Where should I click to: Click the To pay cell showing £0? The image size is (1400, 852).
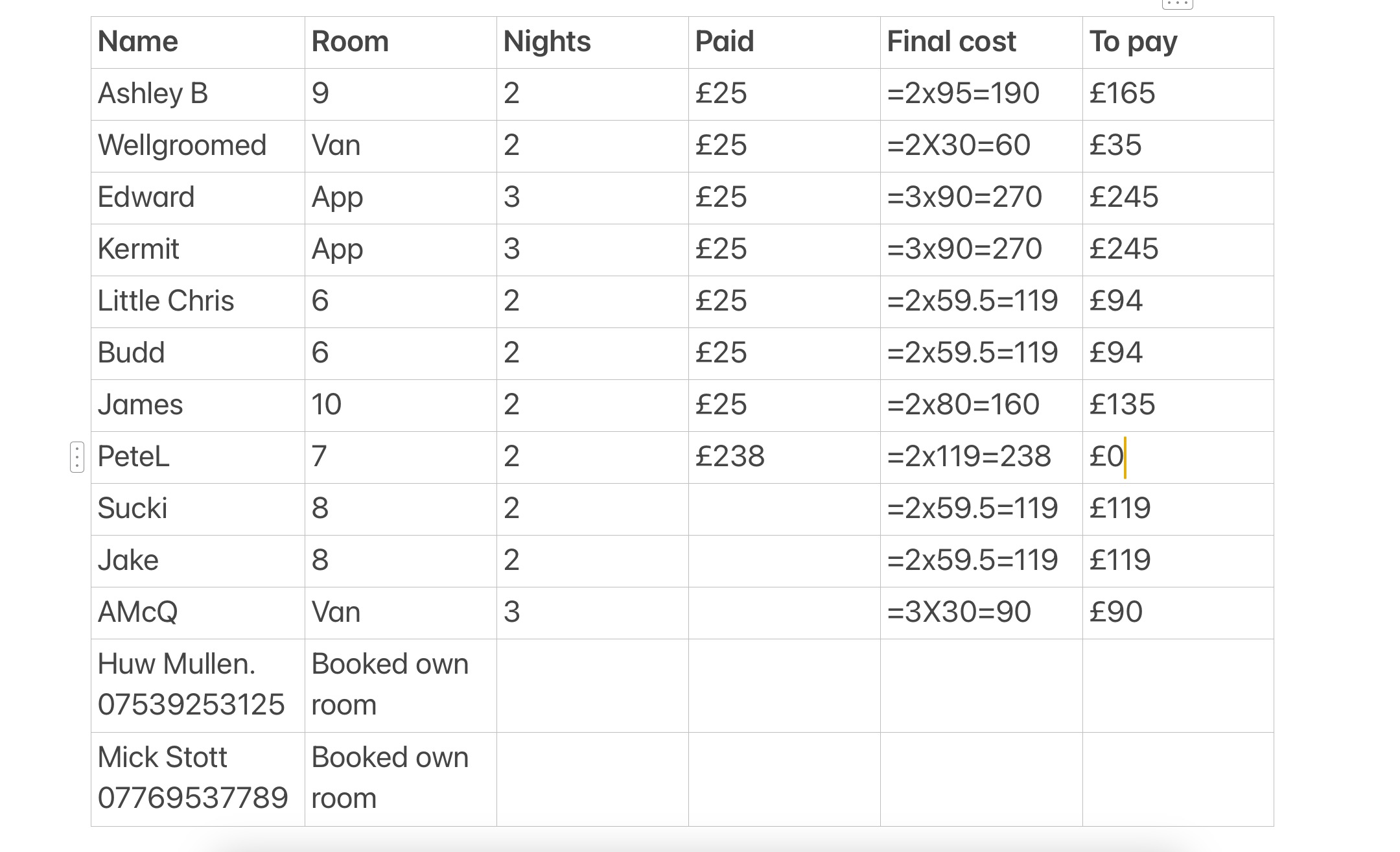coord(1178,457)
